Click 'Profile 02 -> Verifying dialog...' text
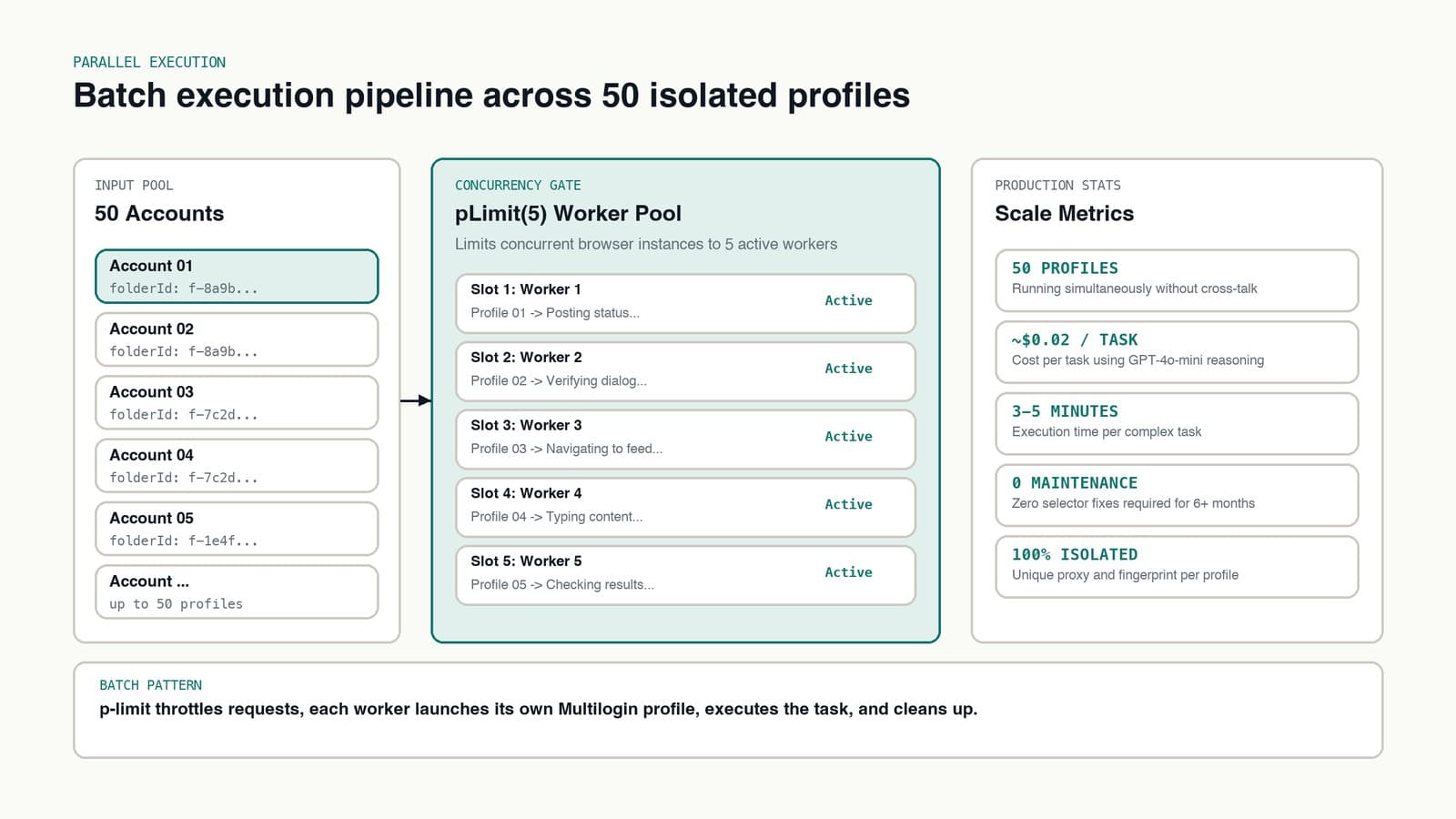This screenshot has width=1456, height=819. 559,381
